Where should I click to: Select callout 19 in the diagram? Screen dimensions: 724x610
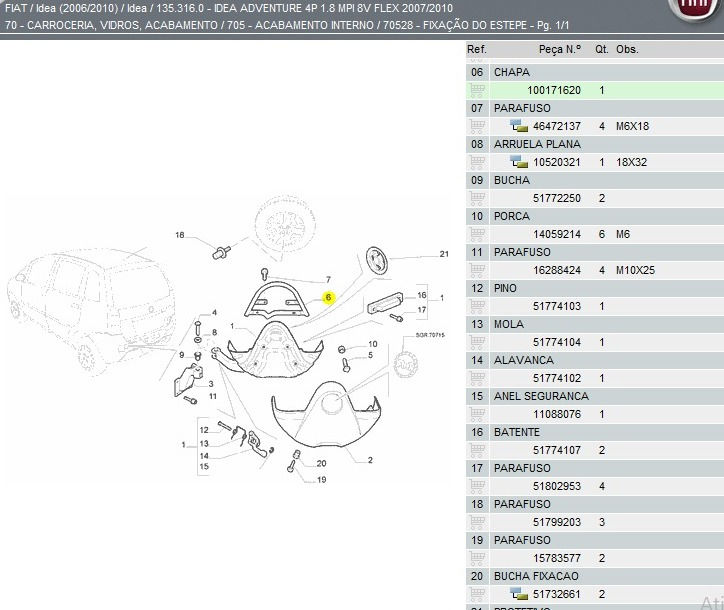322,480
